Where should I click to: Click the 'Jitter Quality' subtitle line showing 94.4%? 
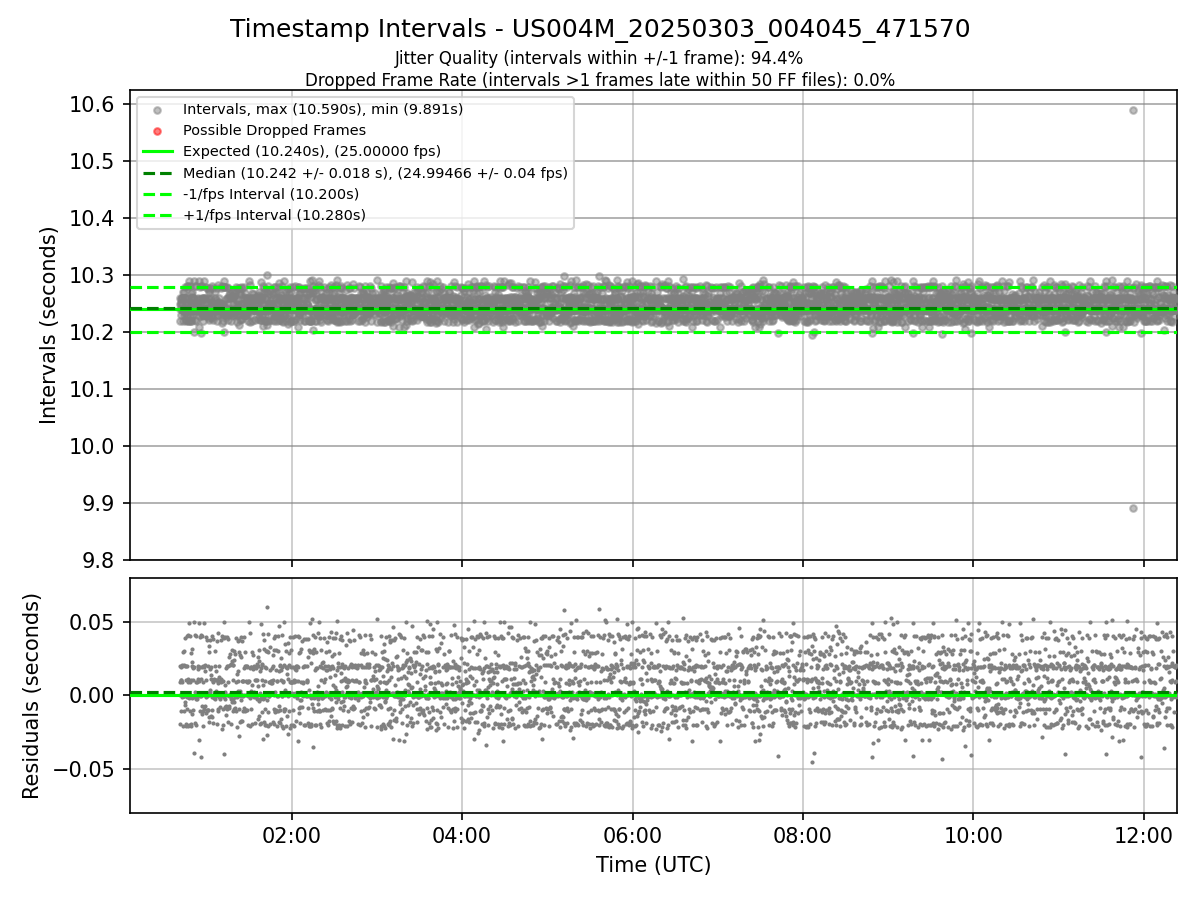pos(599,59)
